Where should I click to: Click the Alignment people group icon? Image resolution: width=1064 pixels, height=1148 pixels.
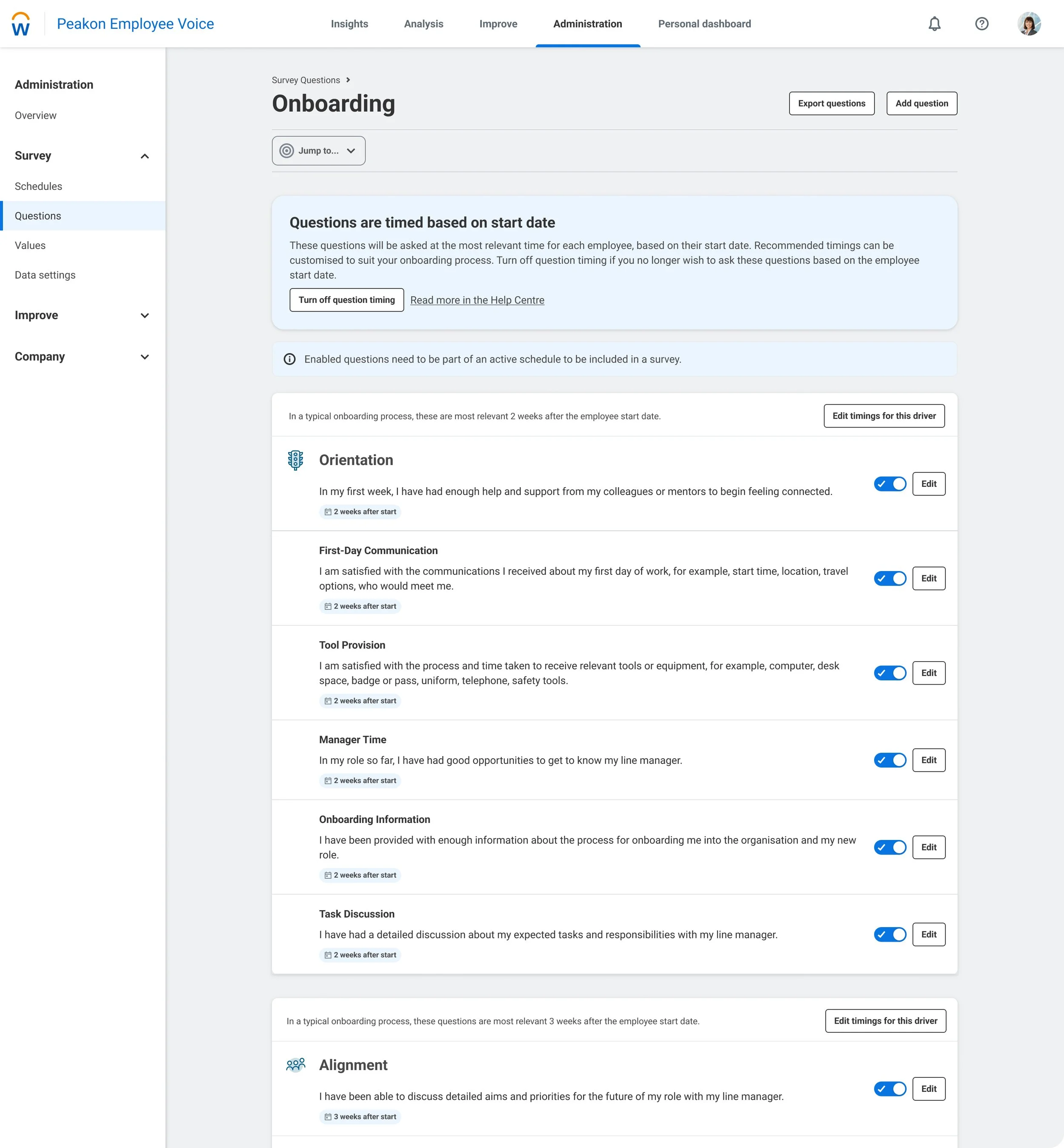pos(295,1065)
